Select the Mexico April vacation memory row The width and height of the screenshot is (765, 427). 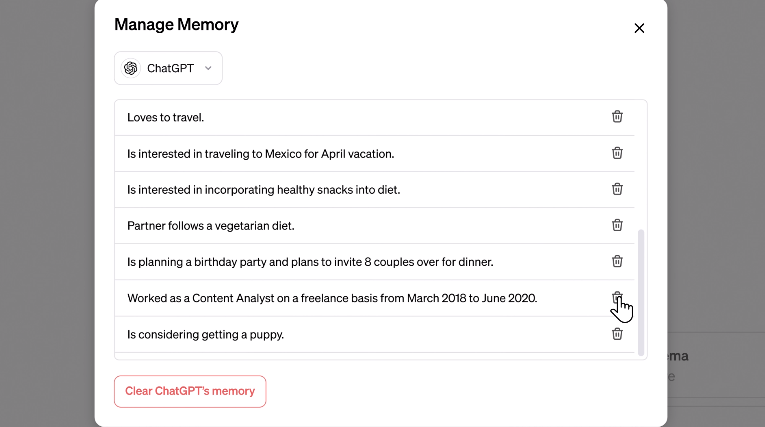click(x=375, y=154)
